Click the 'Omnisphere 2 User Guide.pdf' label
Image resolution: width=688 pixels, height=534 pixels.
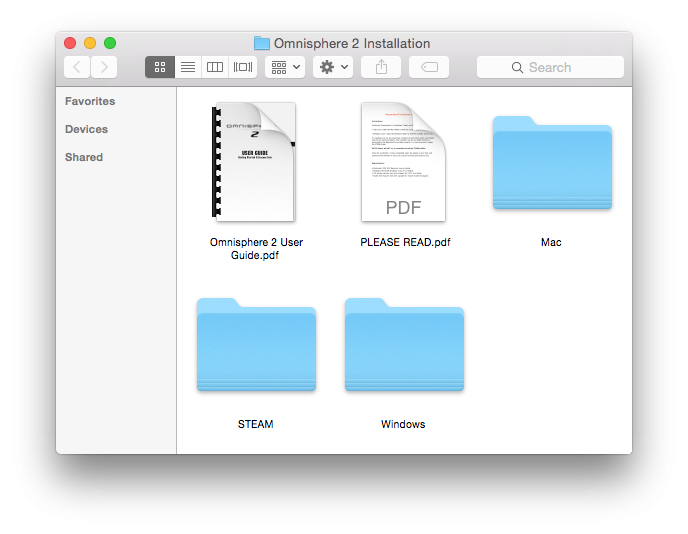(x=256, y=249)
